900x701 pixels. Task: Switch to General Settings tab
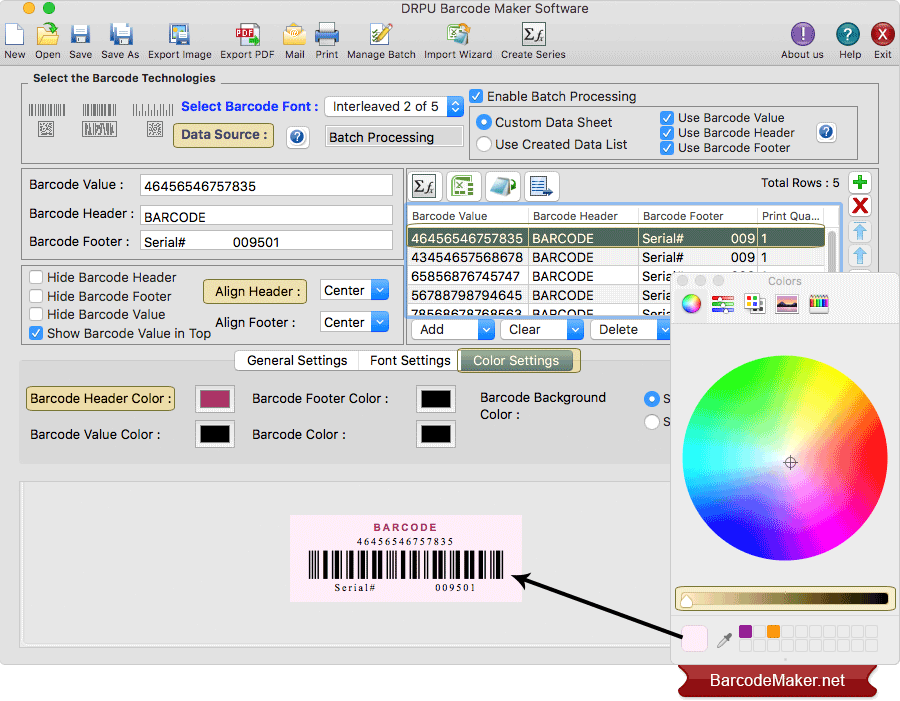(297, 361)
